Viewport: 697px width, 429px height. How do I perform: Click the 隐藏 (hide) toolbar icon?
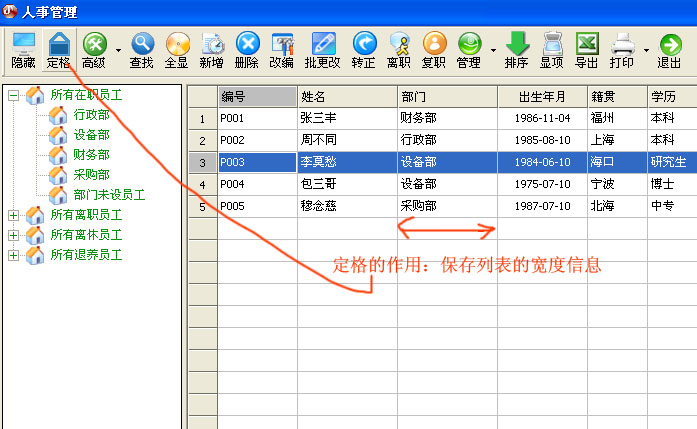click(x=23, y=50)
